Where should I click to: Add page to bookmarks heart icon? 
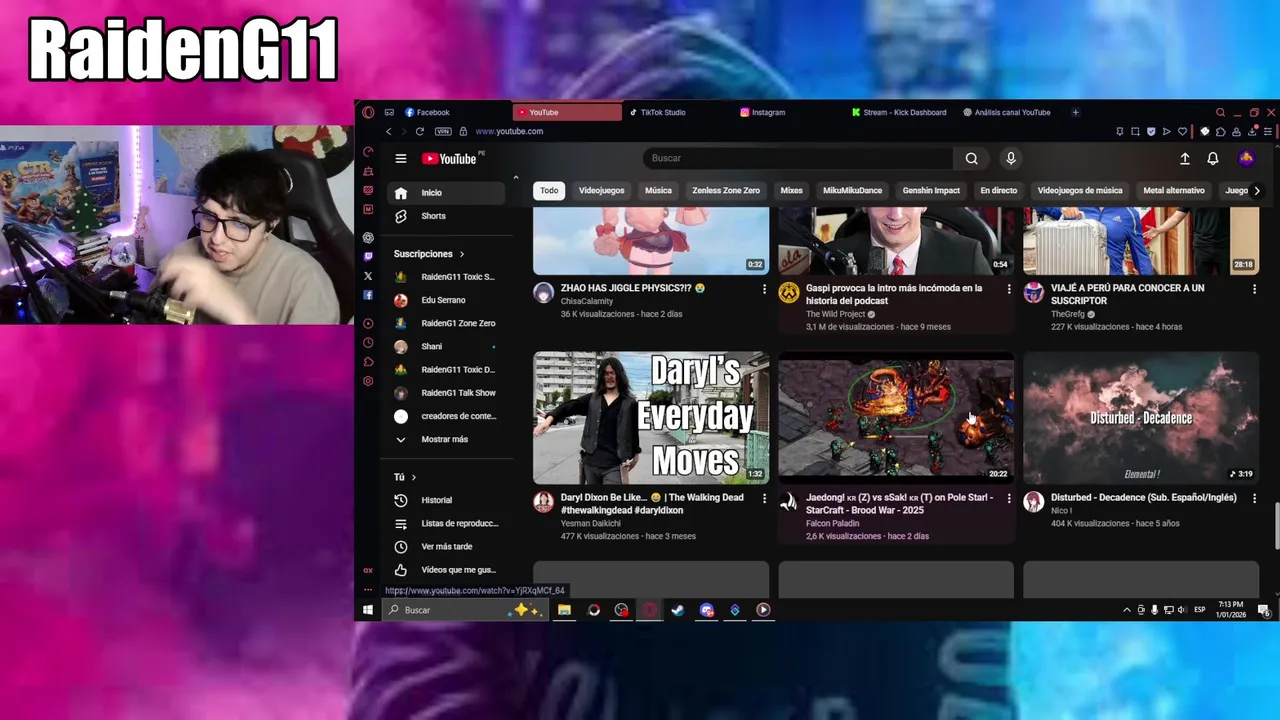[x=1182, y=131]
